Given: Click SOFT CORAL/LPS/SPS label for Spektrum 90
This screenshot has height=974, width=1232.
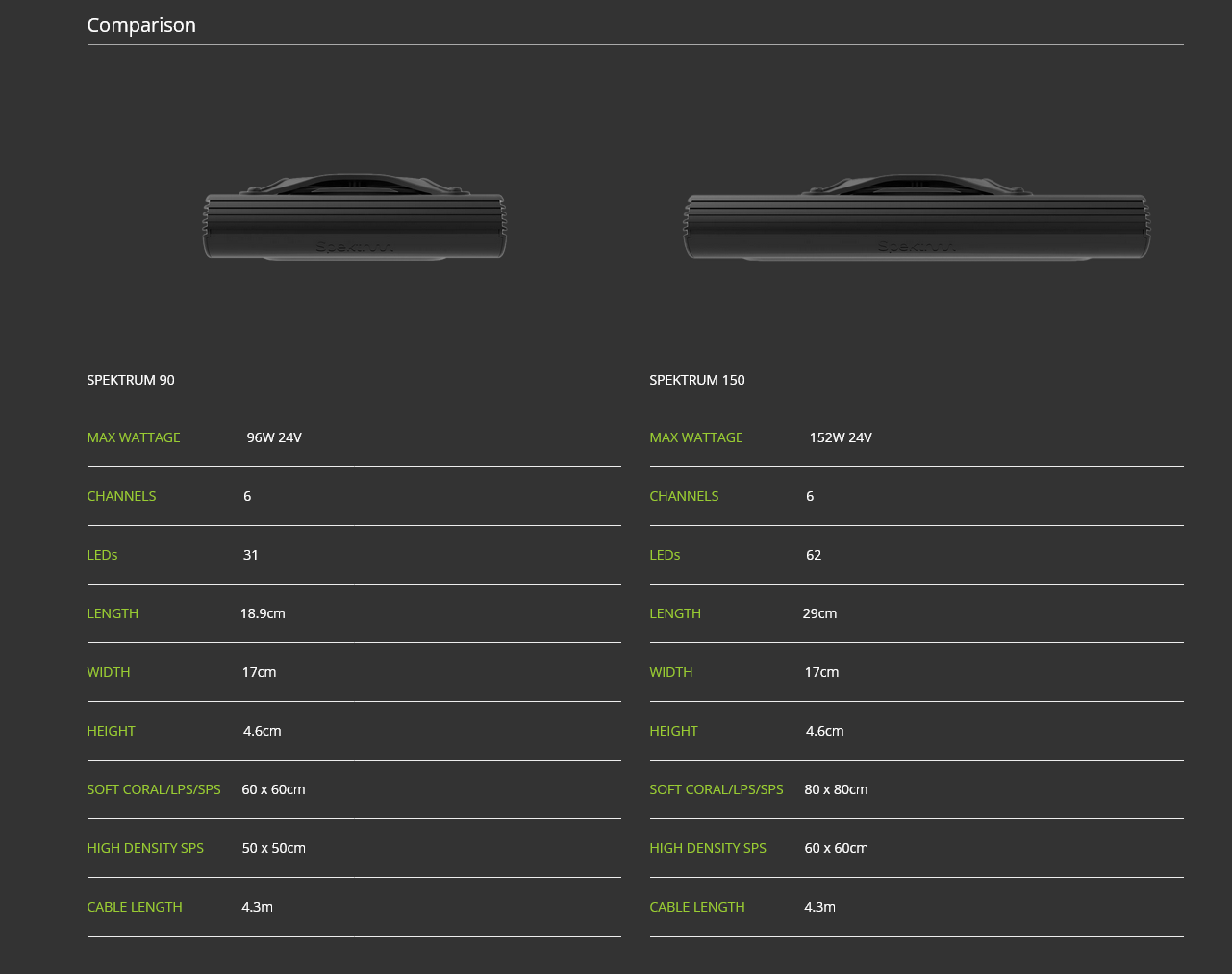Looking at the screenshot, I should (154, 789).
